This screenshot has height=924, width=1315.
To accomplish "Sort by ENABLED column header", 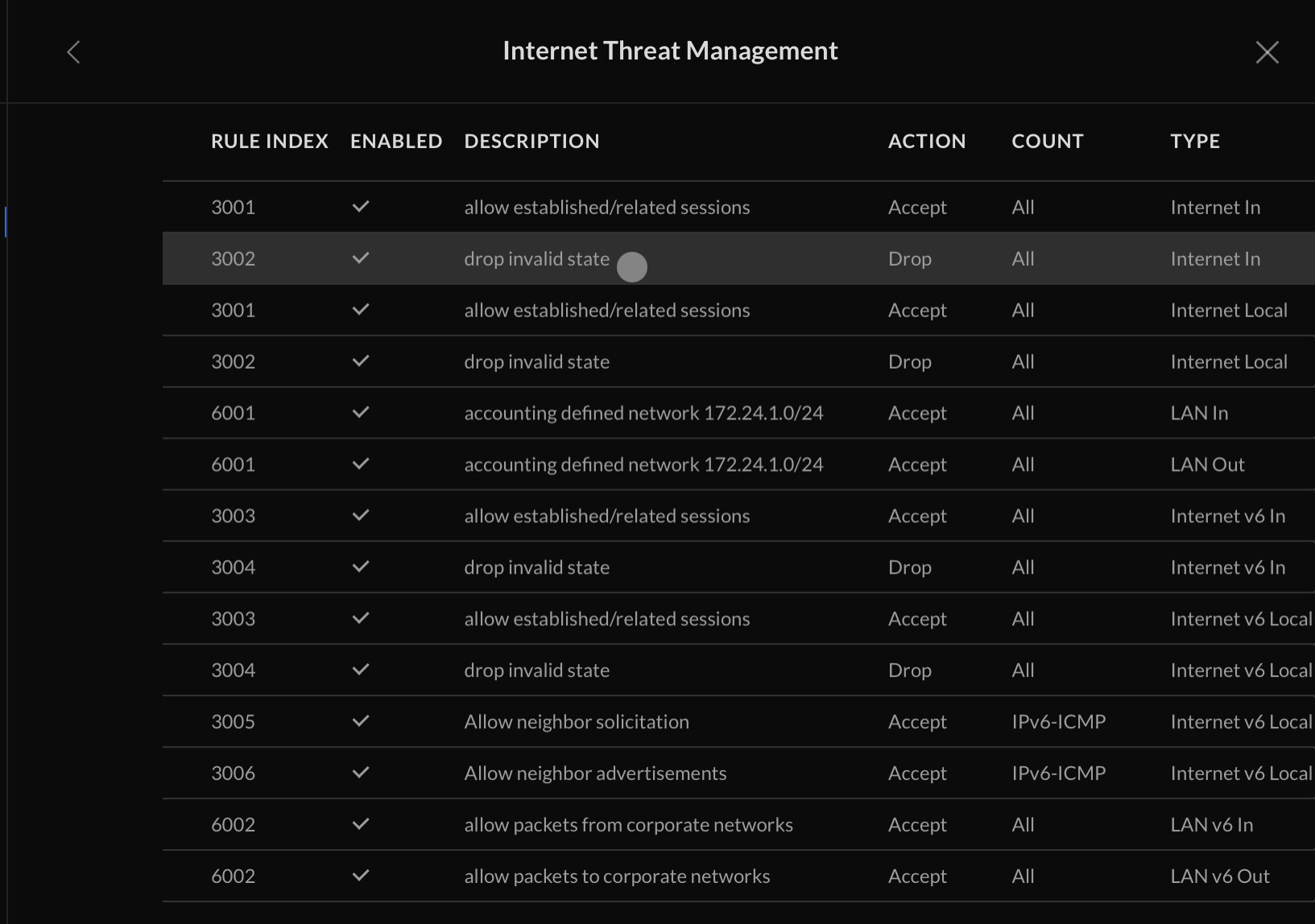I will pos(396,141).
